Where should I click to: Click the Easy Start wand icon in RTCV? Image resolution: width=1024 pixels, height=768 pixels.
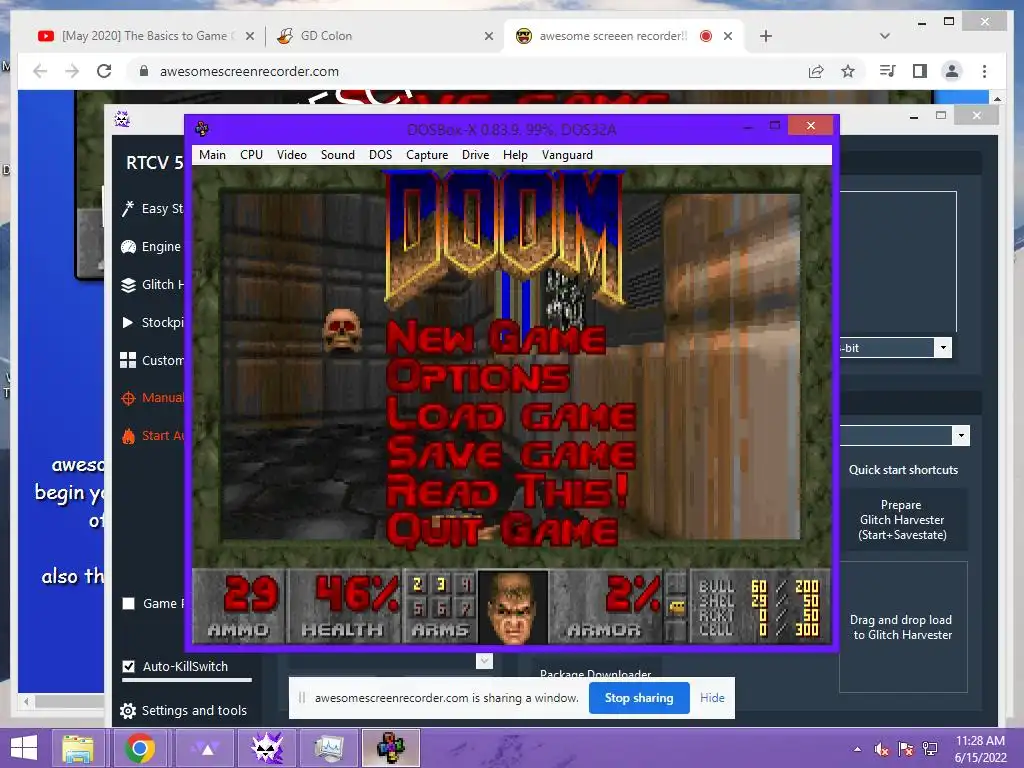(128, 208)
